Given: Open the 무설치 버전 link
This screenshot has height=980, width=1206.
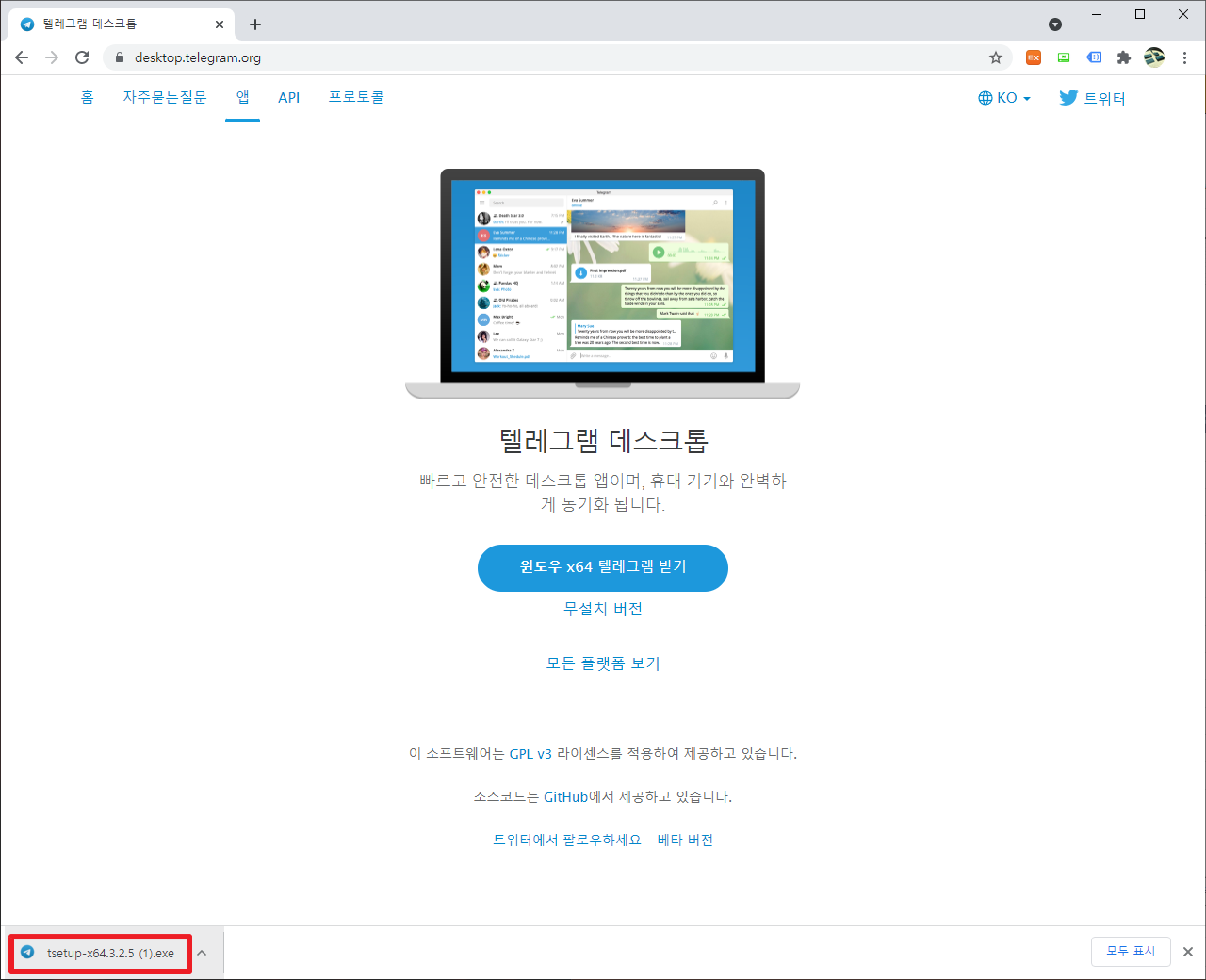Looking at the screenshot, I should tap(603, 609).
